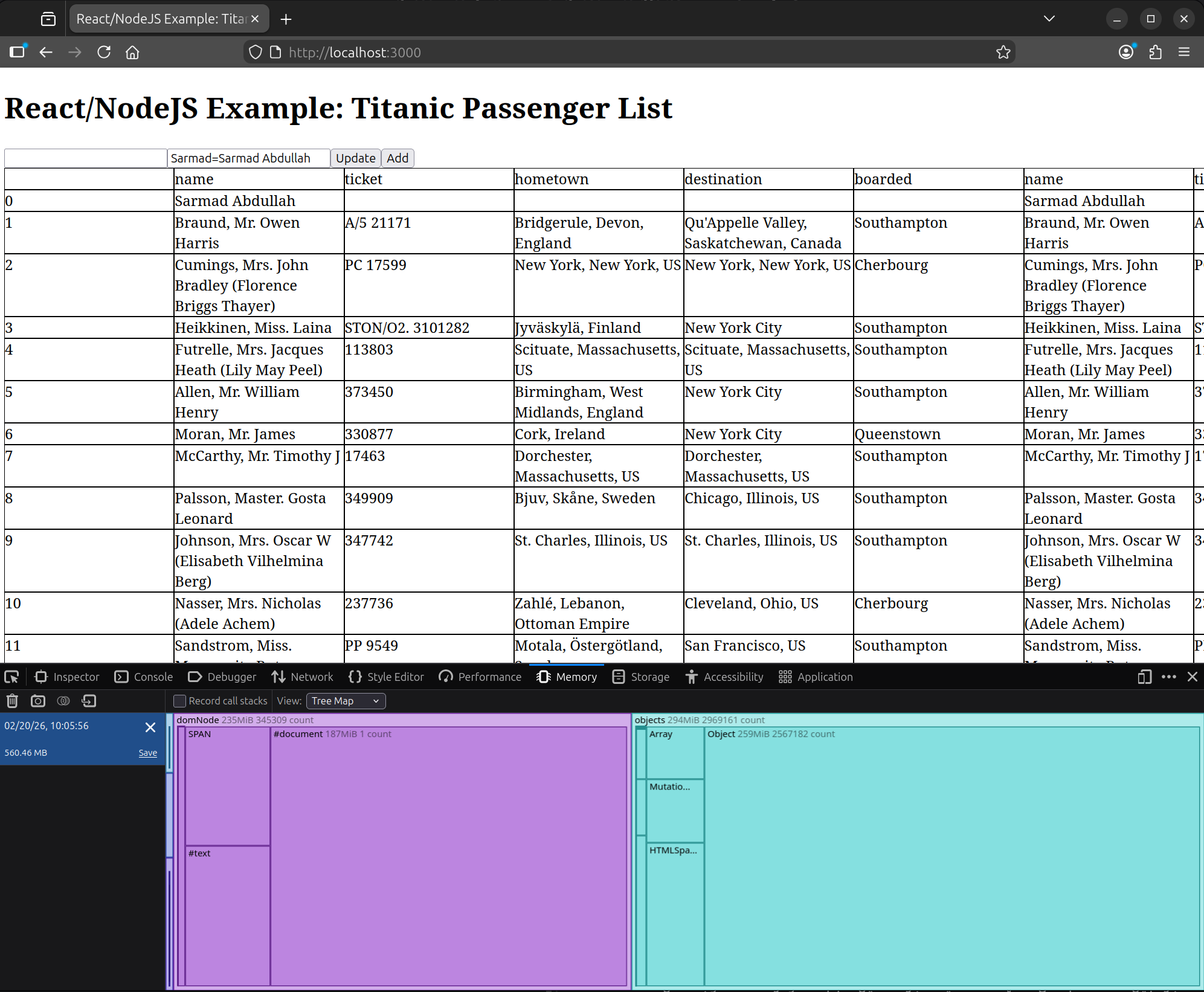Click the compare snapshots icon
1204x992 pixels.
(63, 701)
